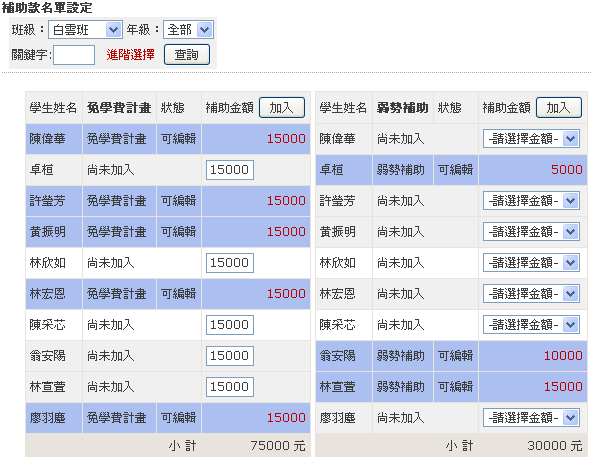Click 卓桓 可編輯 status in 弱勢補助
The height and width of the screenshot is (461, 591).
(x=455, y=170)
